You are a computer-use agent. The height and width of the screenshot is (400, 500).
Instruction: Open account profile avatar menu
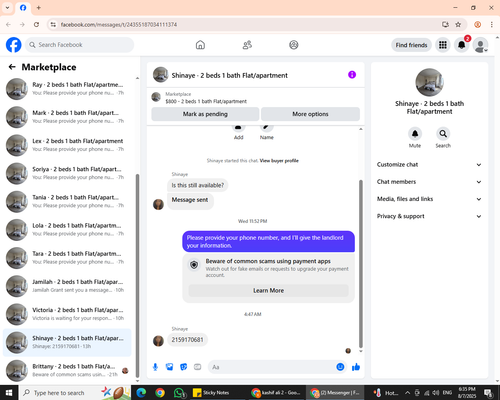click(480, 45)
